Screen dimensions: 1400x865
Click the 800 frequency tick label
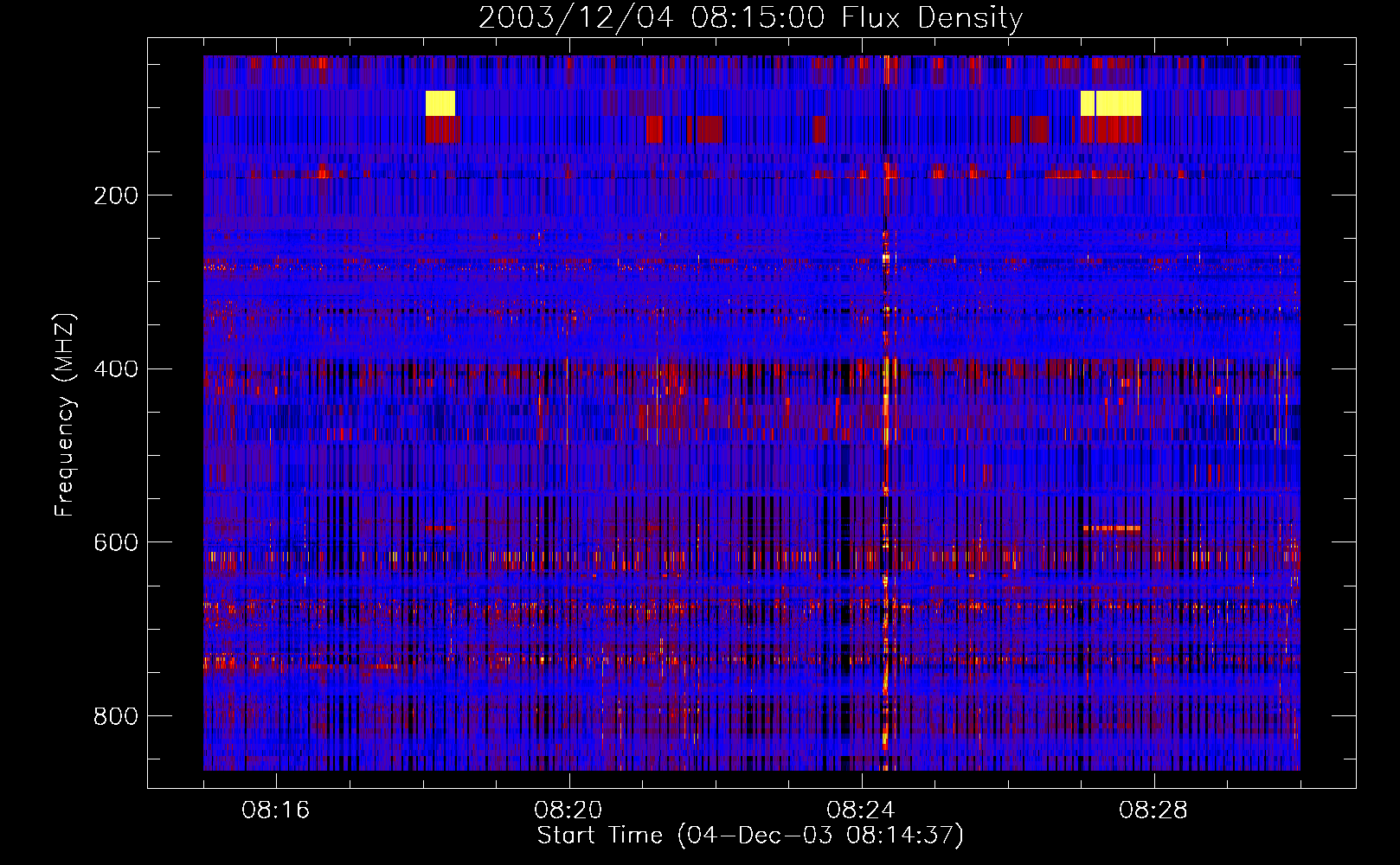[116, 716]
